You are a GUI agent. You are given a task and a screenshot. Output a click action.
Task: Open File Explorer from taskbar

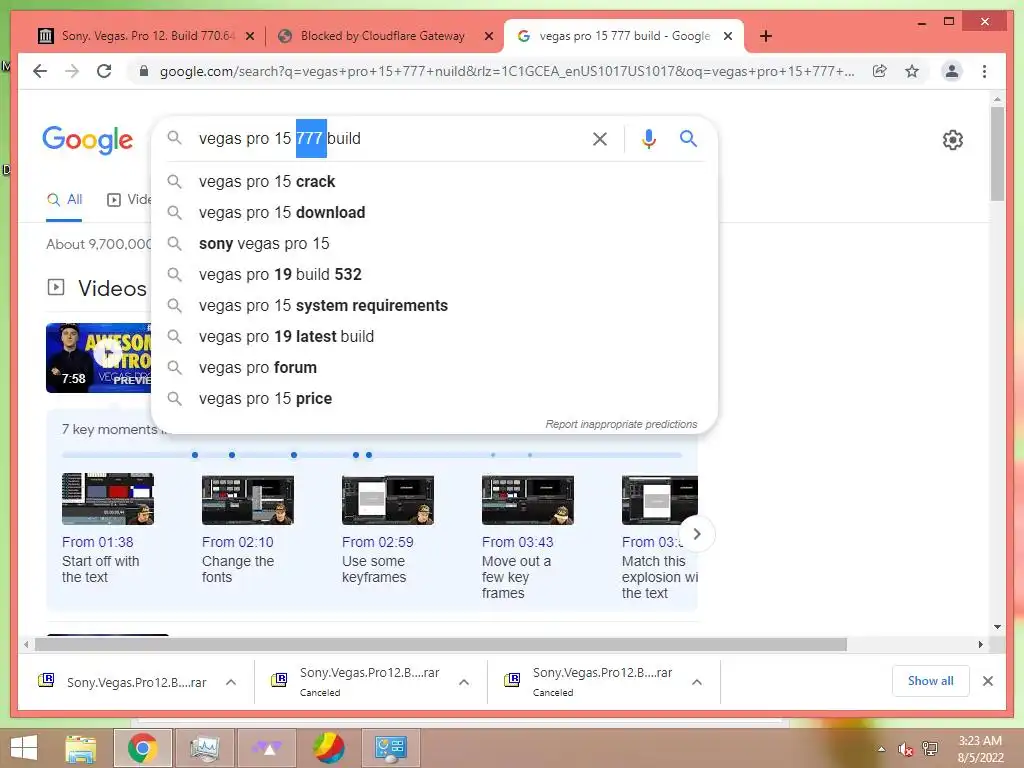click(x=81, y=748)
